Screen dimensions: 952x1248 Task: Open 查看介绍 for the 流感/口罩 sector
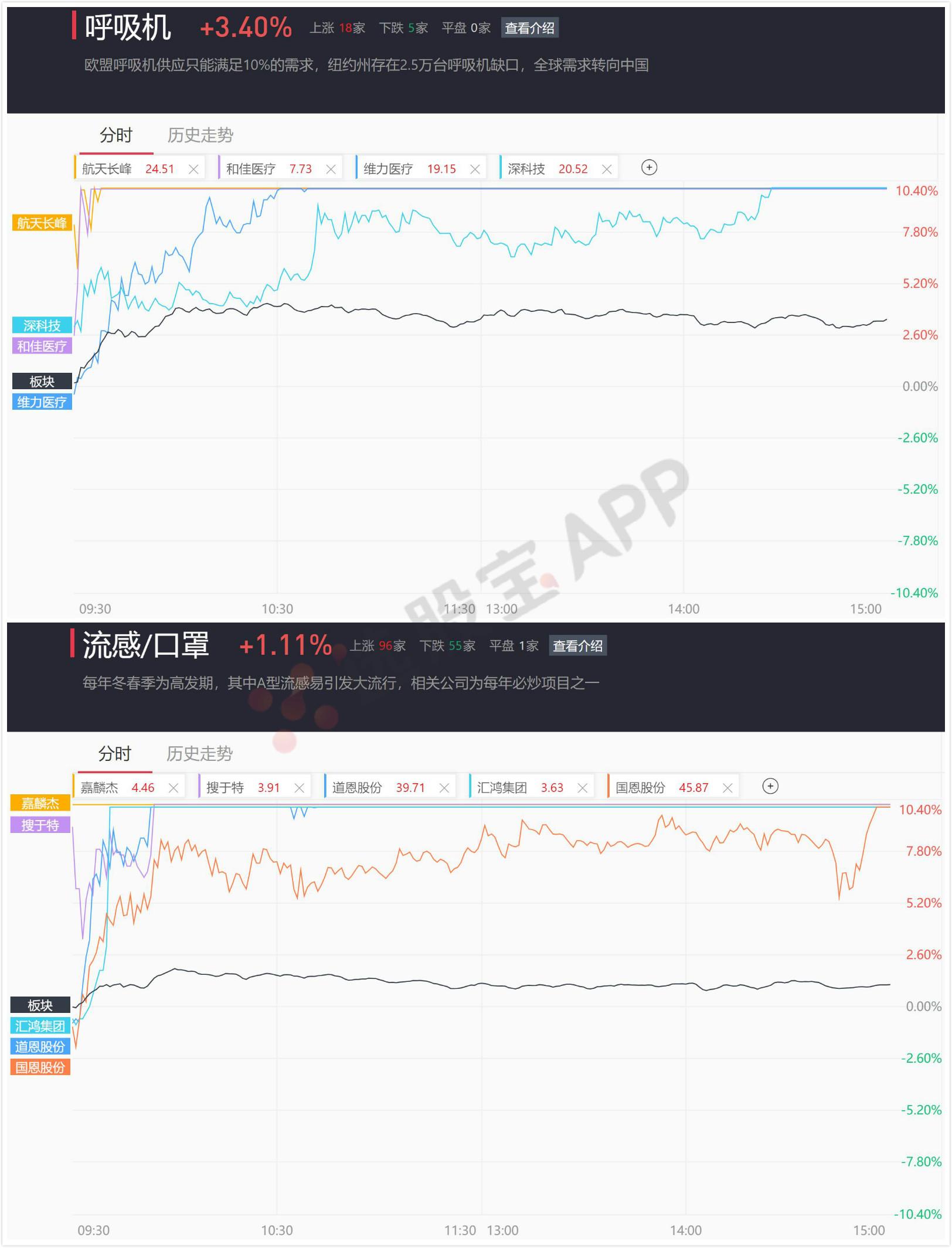pos(579,647)
